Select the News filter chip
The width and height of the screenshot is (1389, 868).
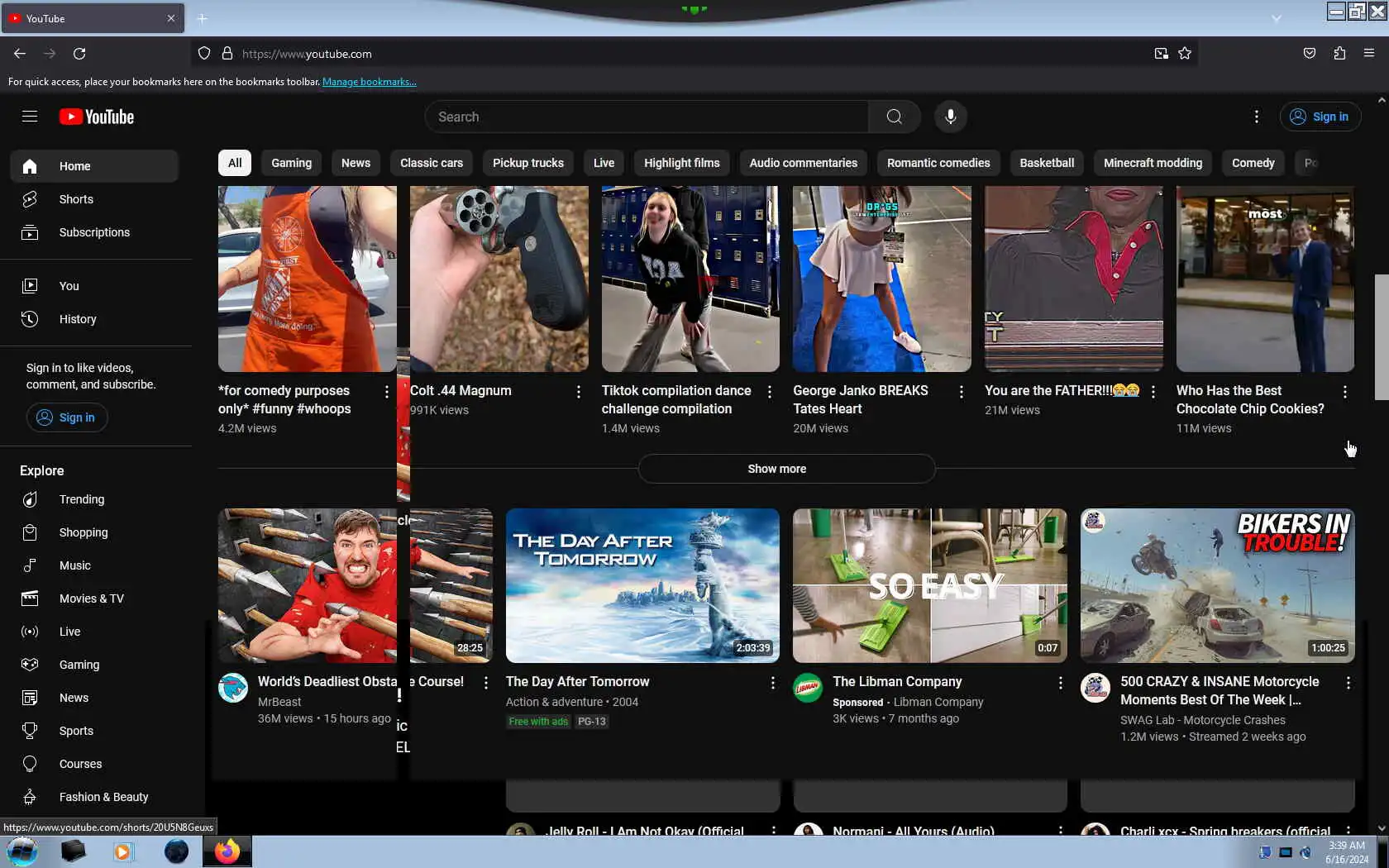pyautogui.click(x=356, y=163)
